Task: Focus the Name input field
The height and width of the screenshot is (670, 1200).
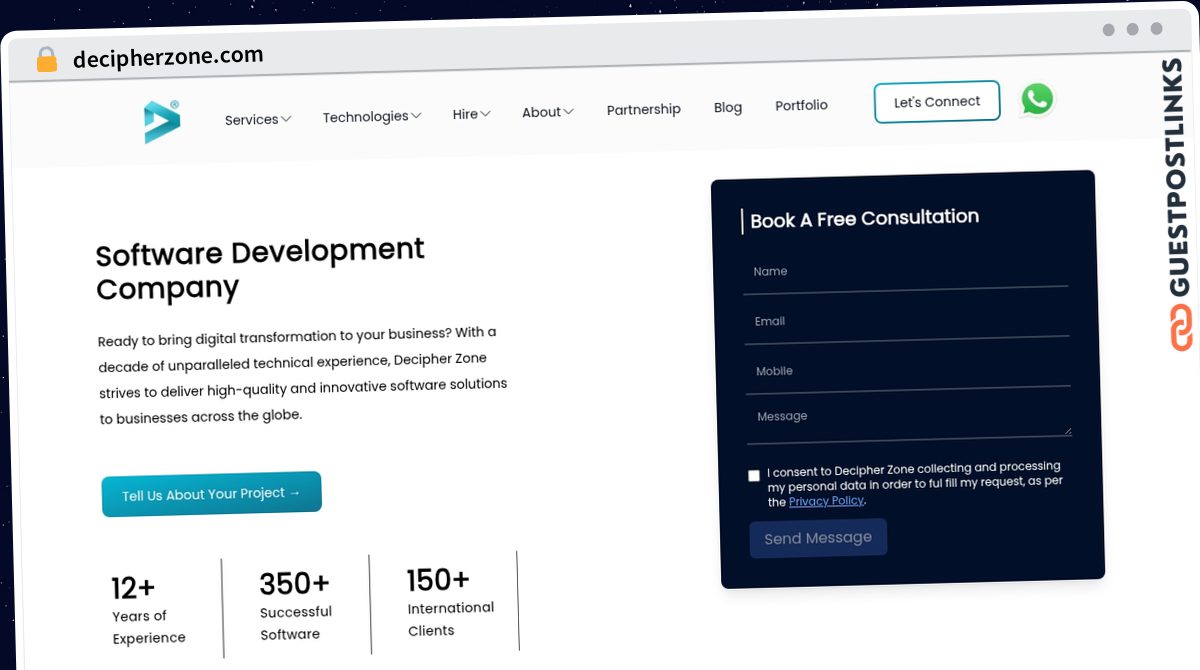Action: click(905, 273)
